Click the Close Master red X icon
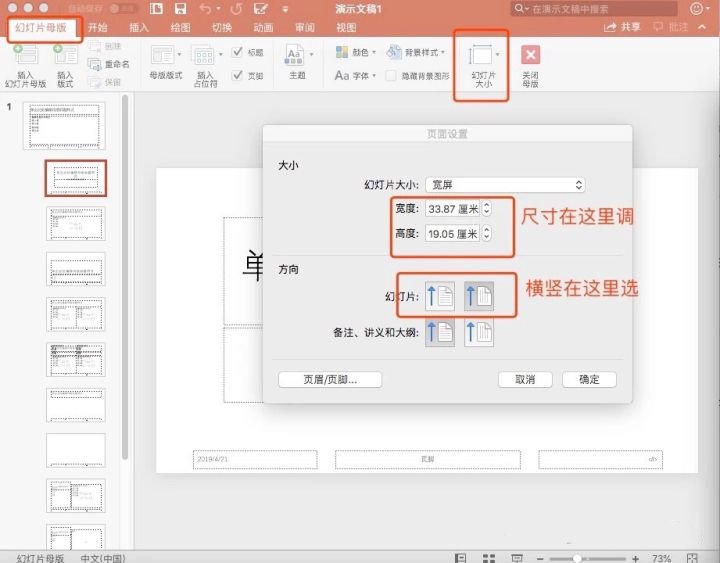This screenshot has height=563, width=720. [531, 55]
